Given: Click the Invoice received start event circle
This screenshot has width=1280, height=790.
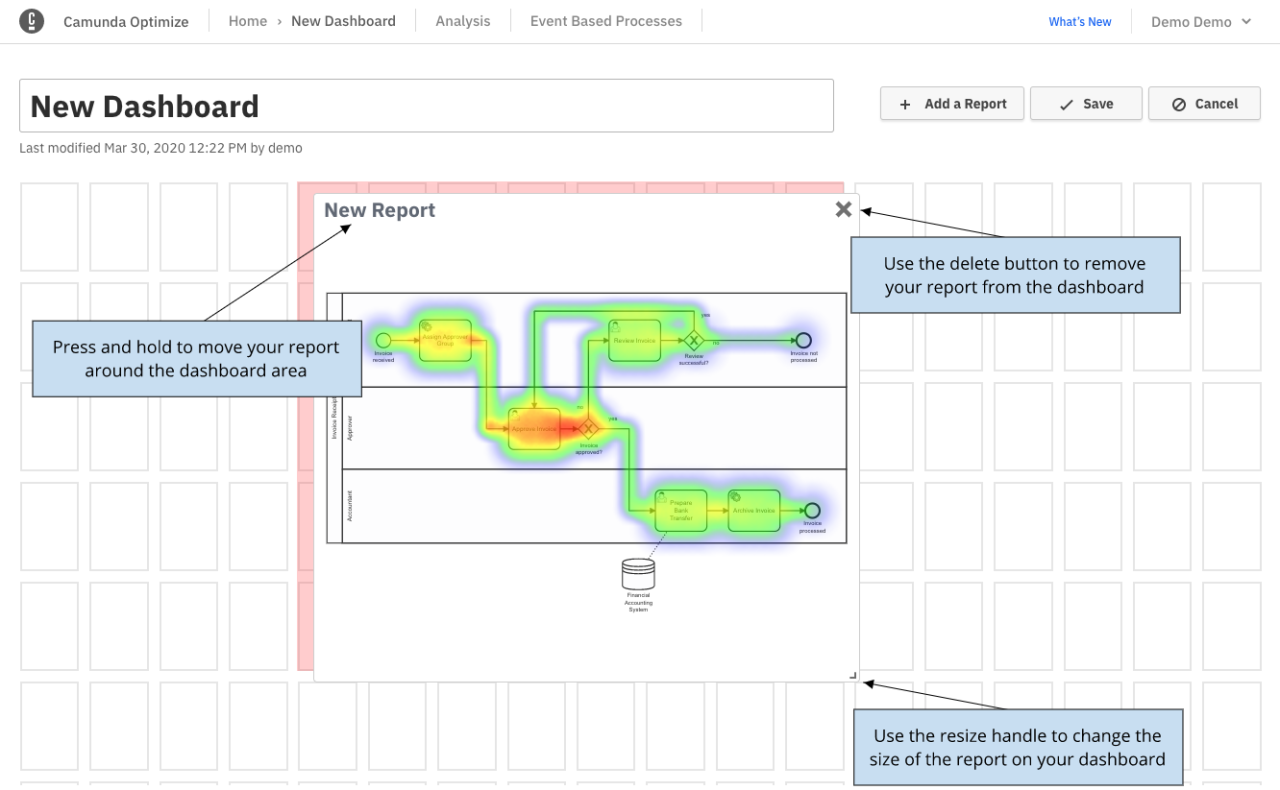Looking at the screenshot, I should 383,341.
